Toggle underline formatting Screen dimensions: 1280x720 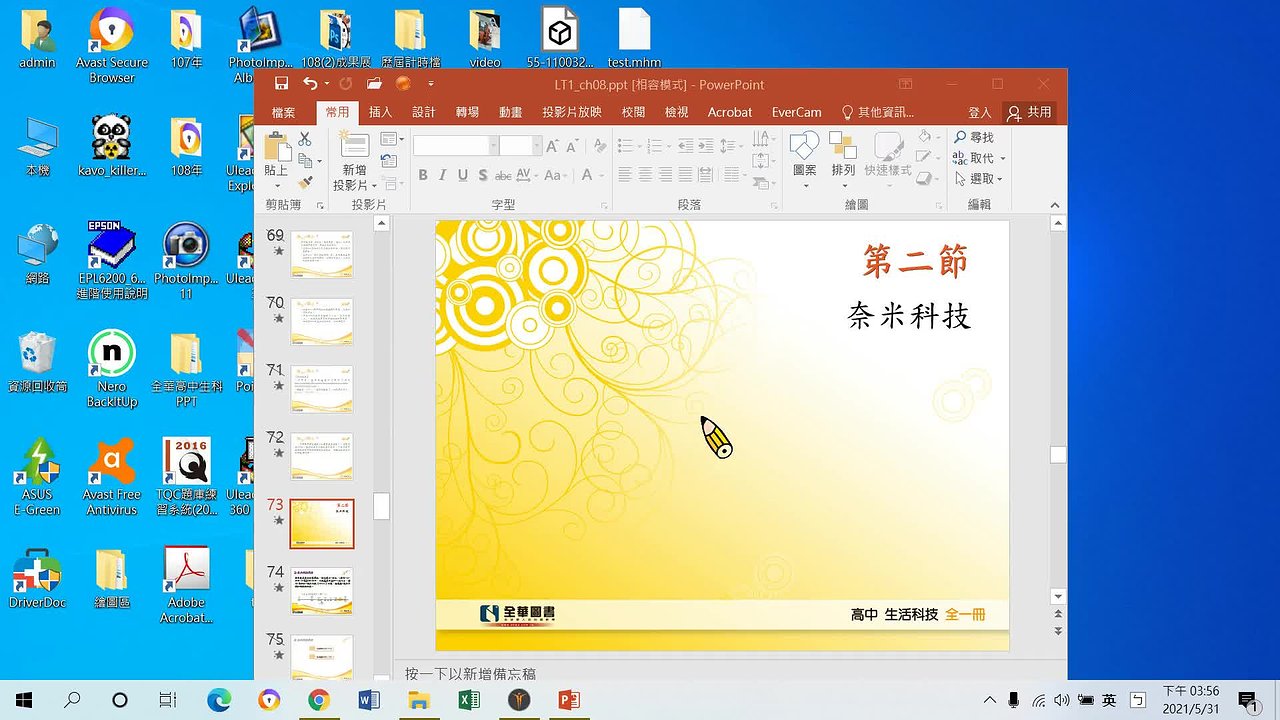(x=463, y=175)
